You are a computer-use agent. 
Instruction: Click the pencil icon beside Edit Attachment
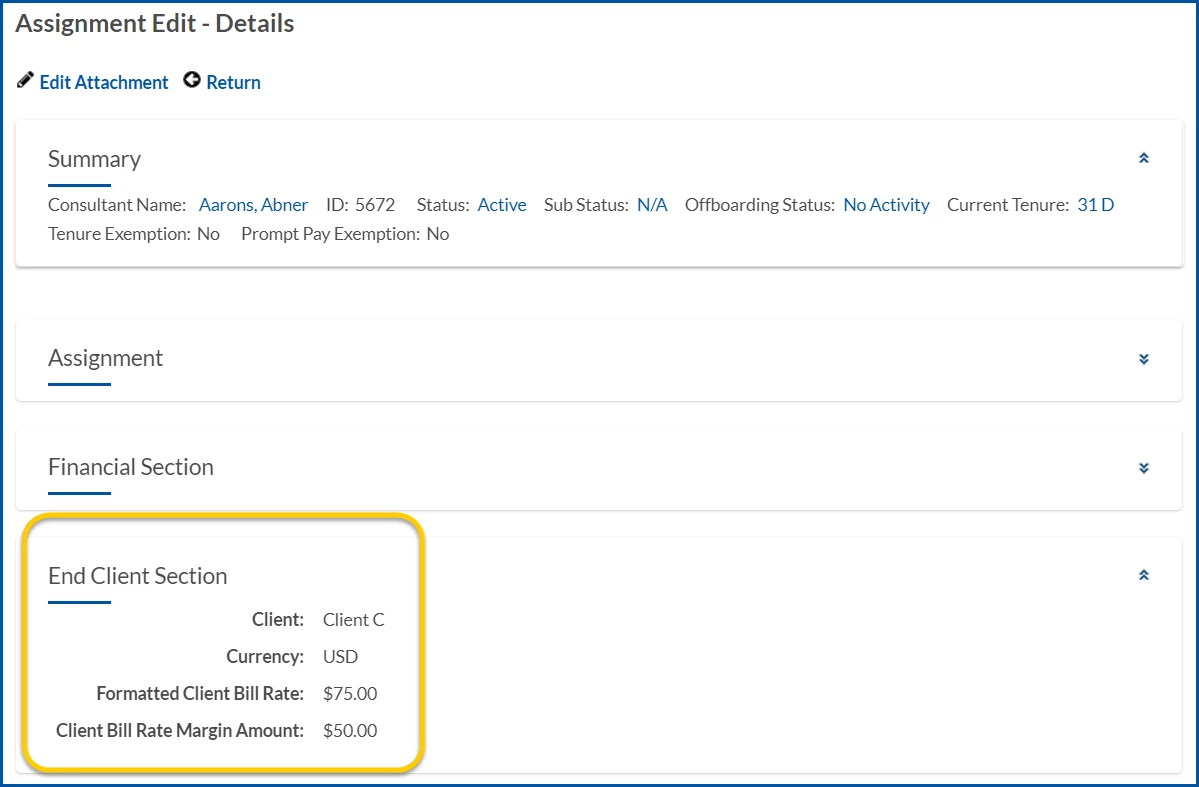click(25, 80)
